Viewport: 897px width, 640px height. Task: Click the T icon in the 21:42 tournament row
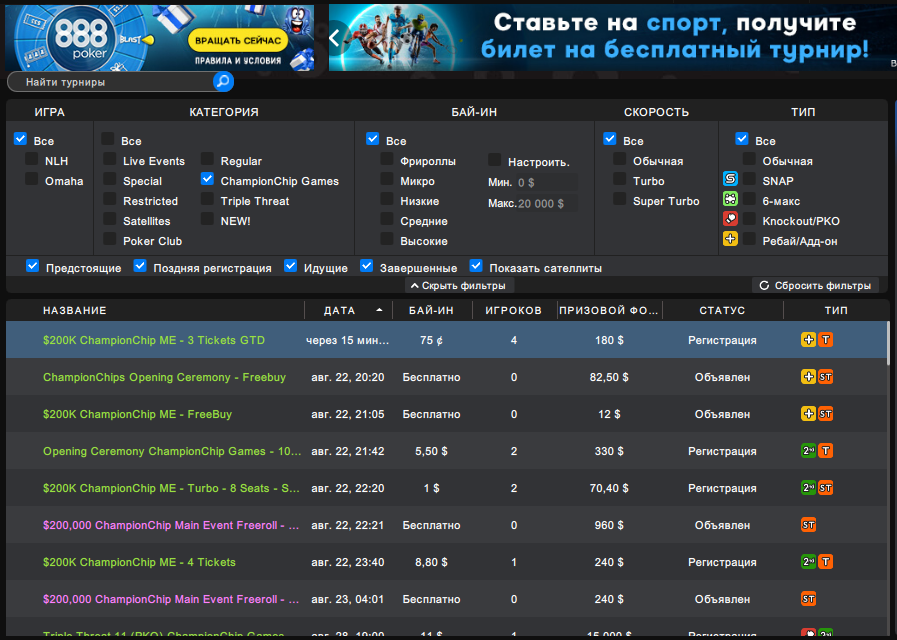[825, 451]
